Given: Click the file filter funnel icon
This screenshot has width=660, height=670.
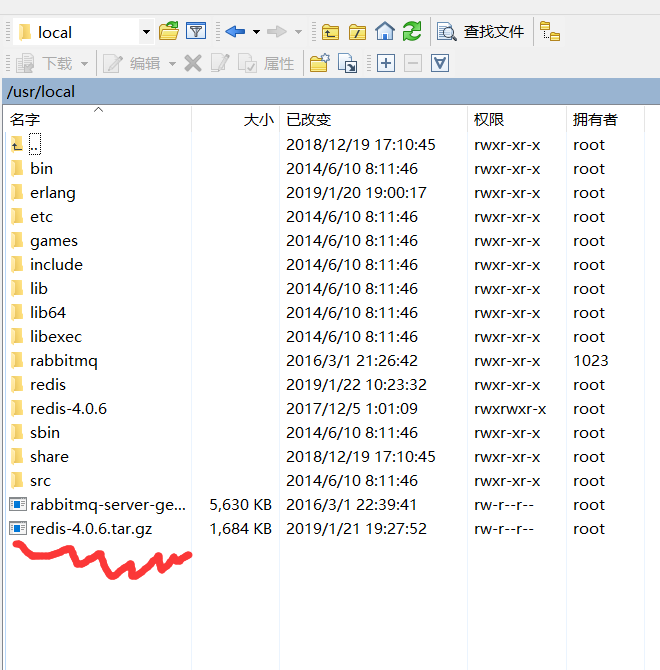Looking at the screenshot, I should (x=196, y=32).
